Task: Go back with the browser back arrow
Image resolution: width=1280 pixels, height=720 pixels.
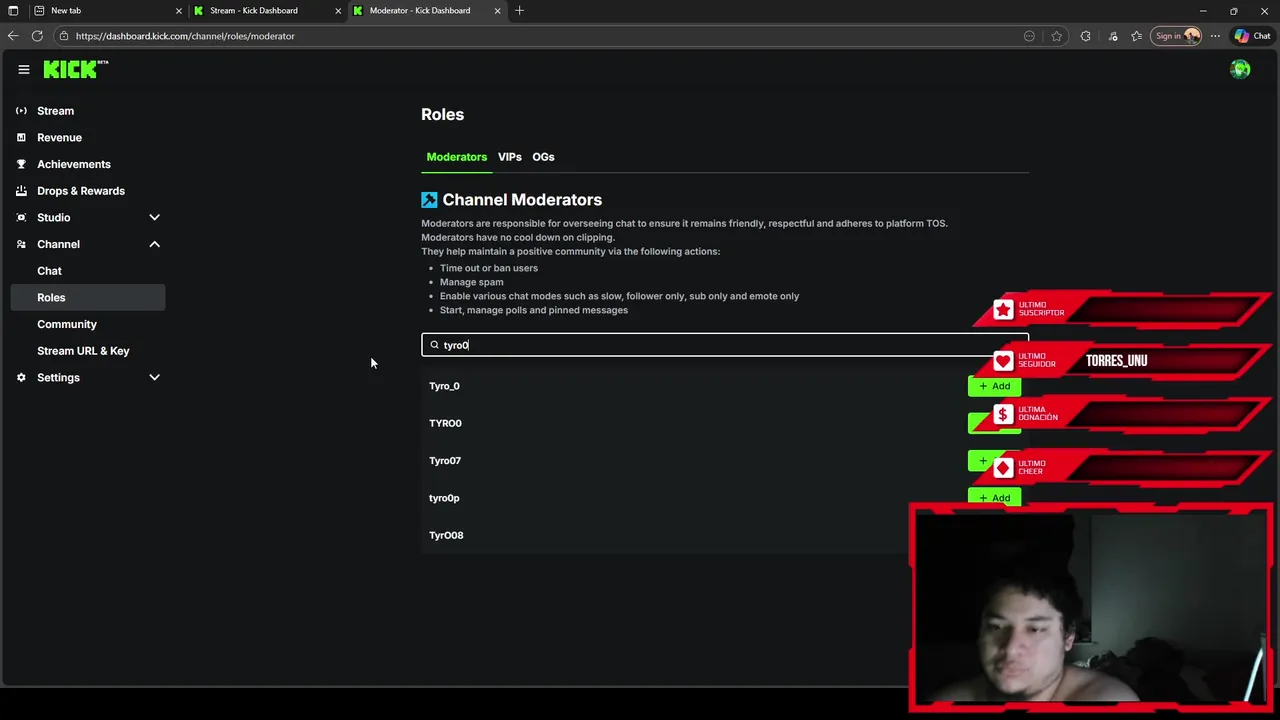Action: click(13, 36)
